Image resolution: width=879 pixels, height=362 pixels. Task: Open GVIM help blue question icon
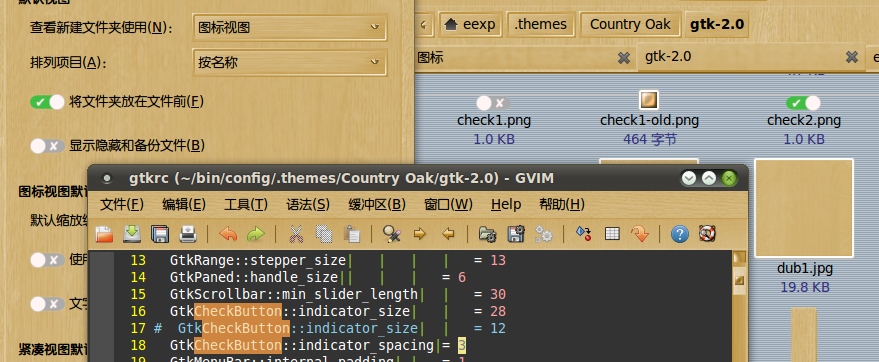click(679, 234)
